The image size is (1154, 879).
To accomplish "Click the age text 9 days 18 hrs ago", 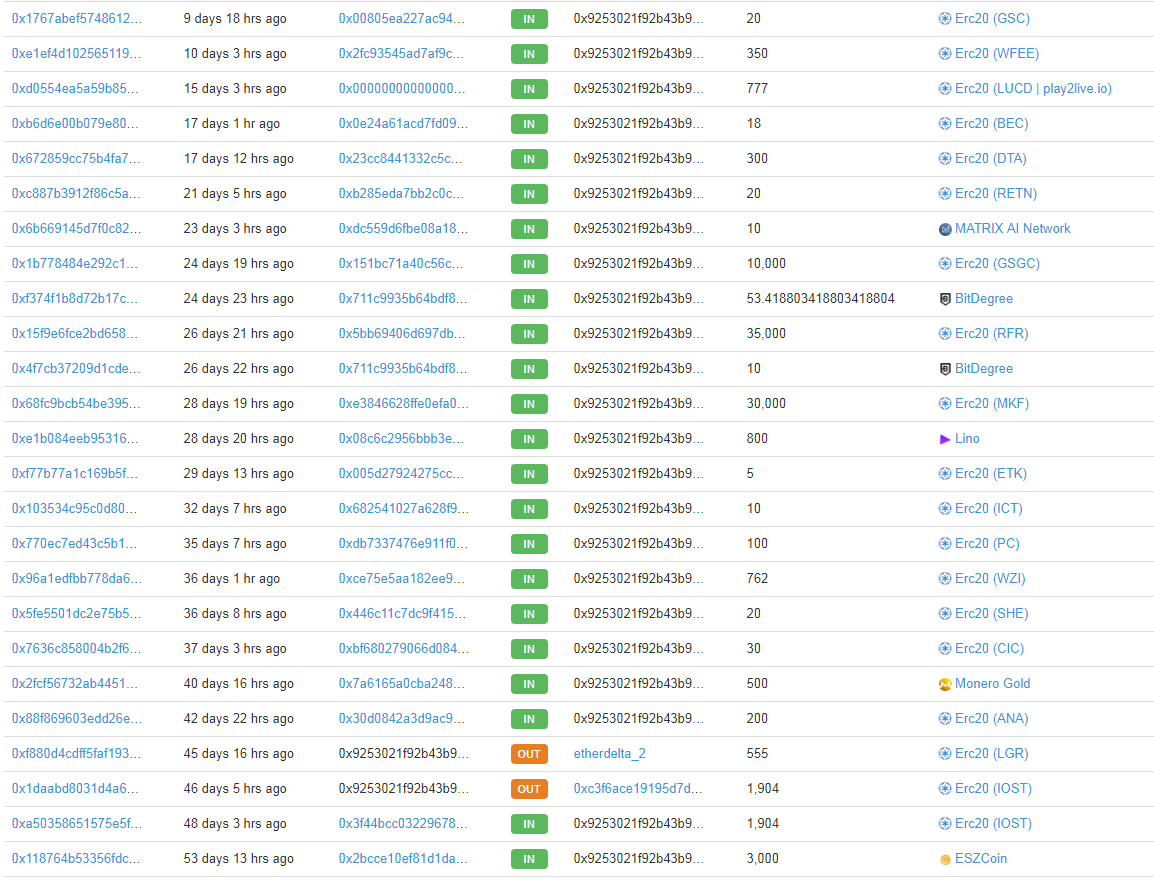I will tap(235, 18).
